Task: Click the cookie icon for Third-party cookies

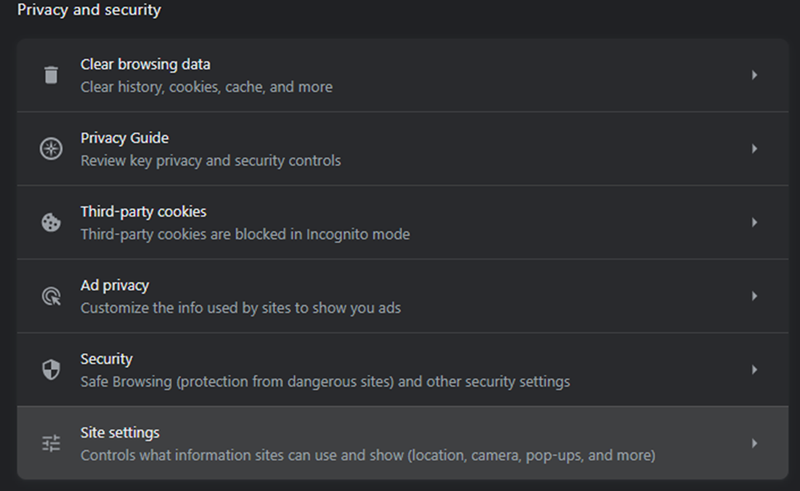Action: [x=51, y=223]
